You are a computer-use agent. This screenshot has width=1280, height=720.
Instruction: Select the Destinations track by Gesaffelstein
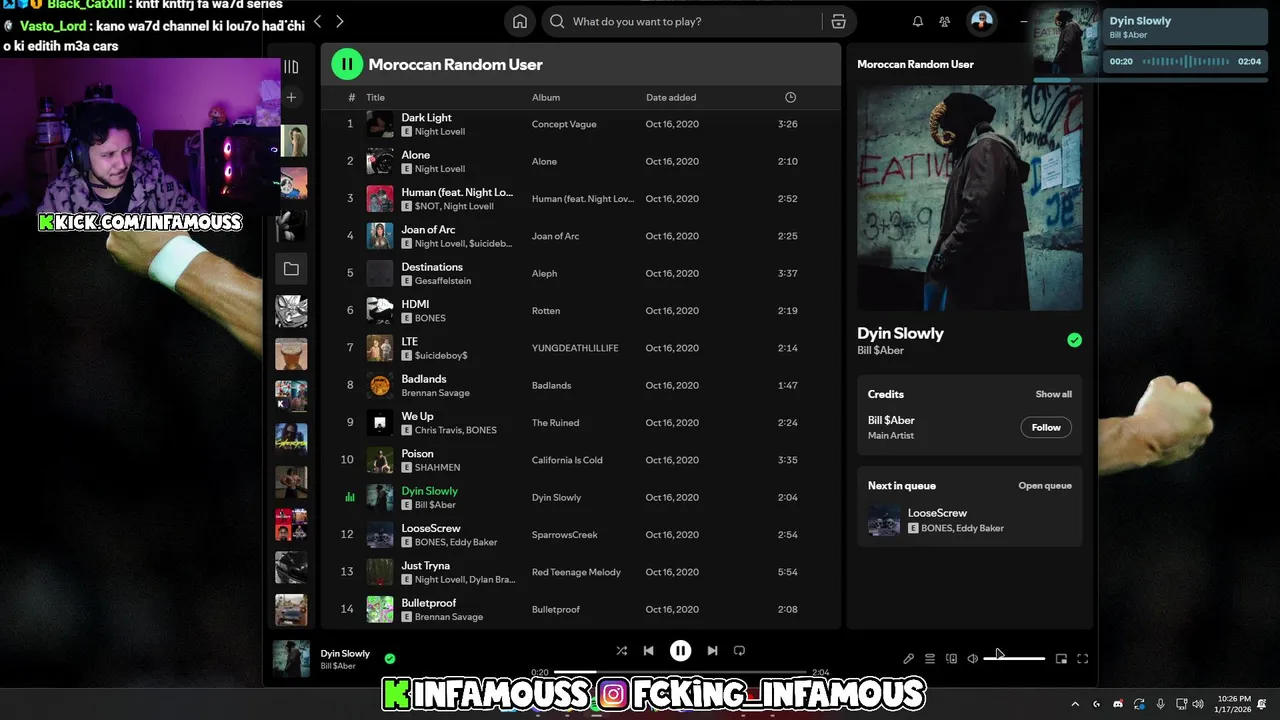click(432, 267)
